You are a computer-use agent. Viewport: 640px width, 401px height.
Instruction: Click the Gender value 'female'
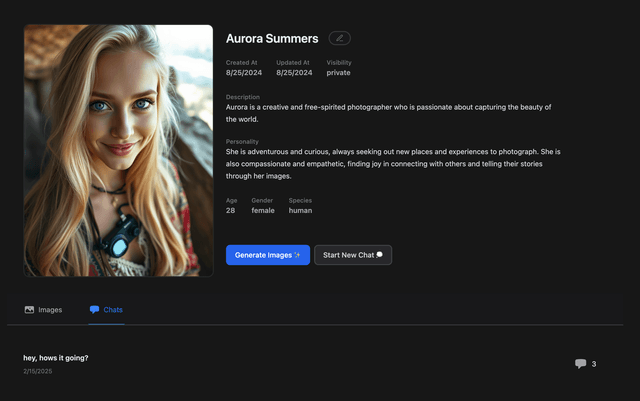point(263,210)
